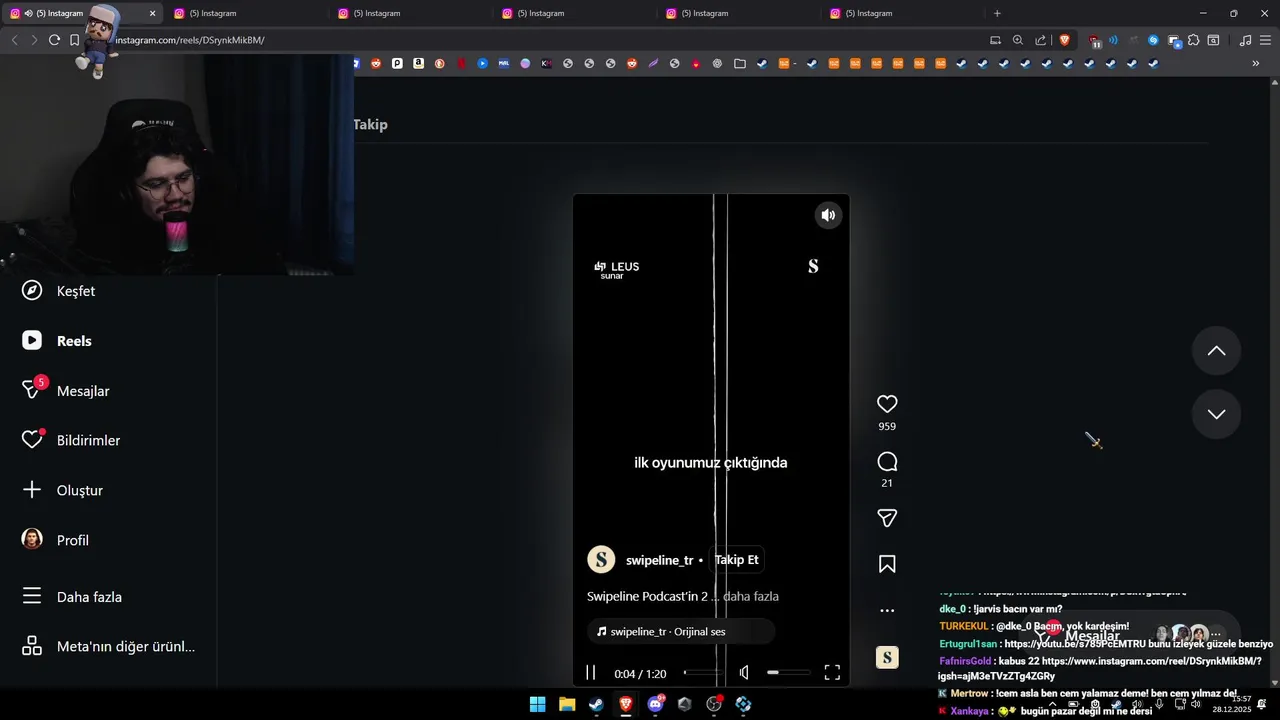Screen dimensions: 1280x720
Task: Open Brave browser taskbar icon
Action: pos(626,704)
